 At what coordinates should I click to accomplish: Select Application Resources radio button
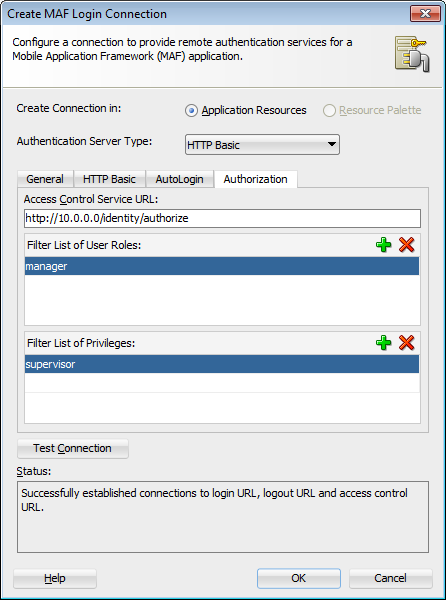pos(191,111)
